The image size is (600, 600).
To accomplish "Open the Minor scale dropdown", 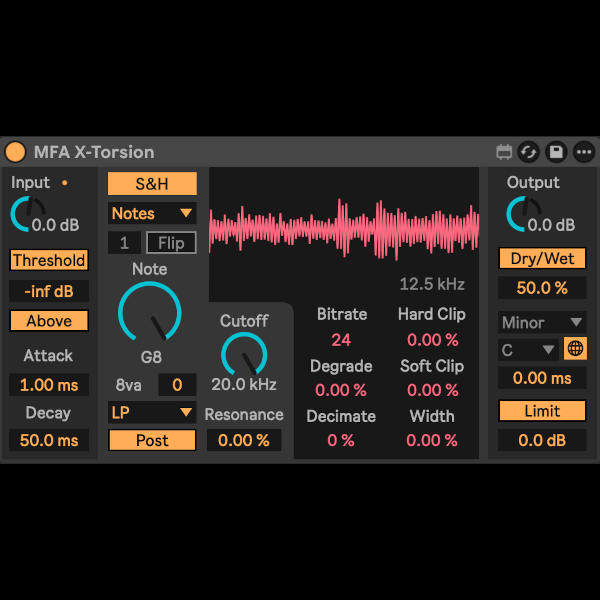I will point(542,322).
